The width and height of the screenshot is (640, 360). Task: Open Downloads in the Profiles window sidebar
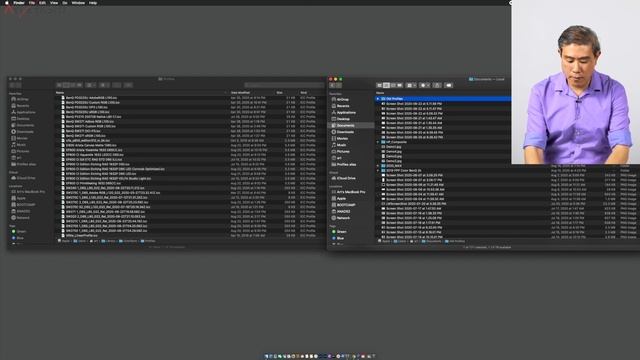coord(22,132)
